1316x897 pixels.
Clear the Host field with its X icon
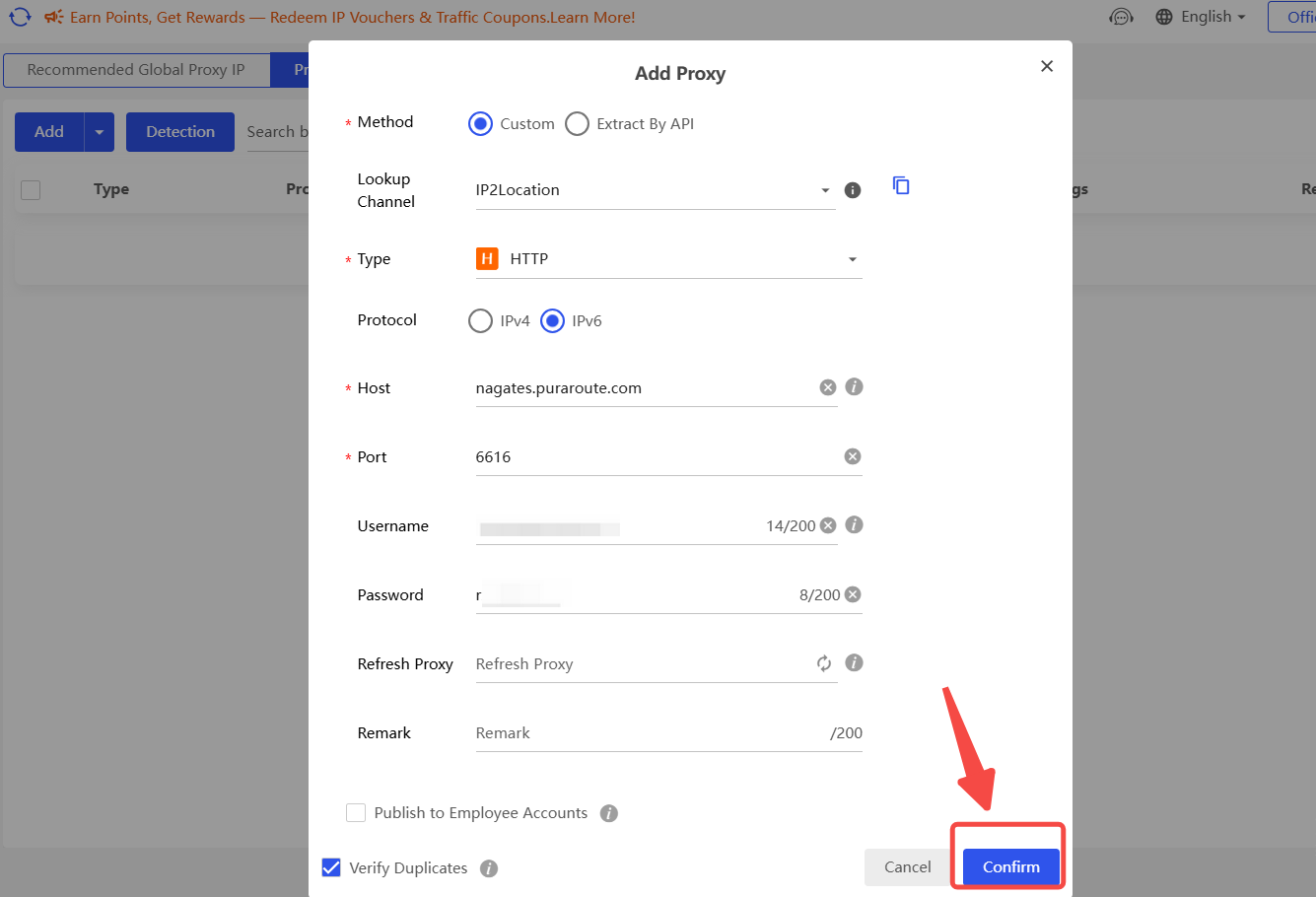[x=828, y=387]
